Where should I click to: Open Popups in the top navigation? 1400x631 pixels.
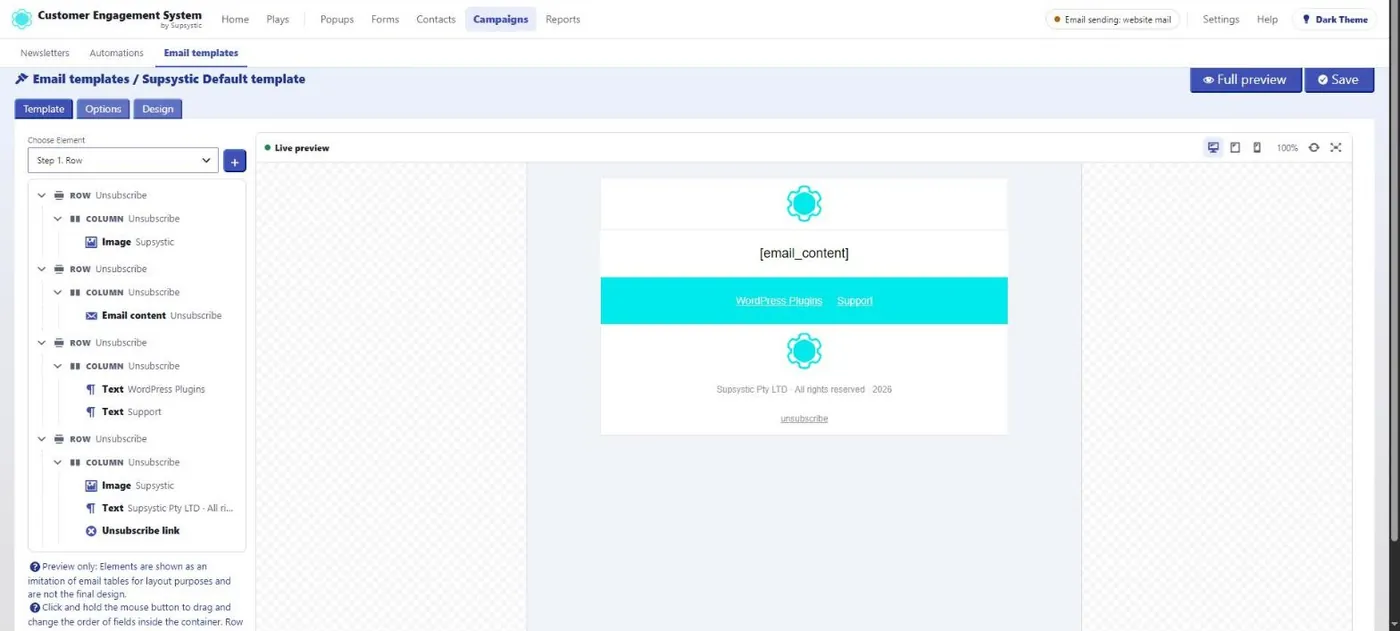pyautogui.click(x=337, y=19)
